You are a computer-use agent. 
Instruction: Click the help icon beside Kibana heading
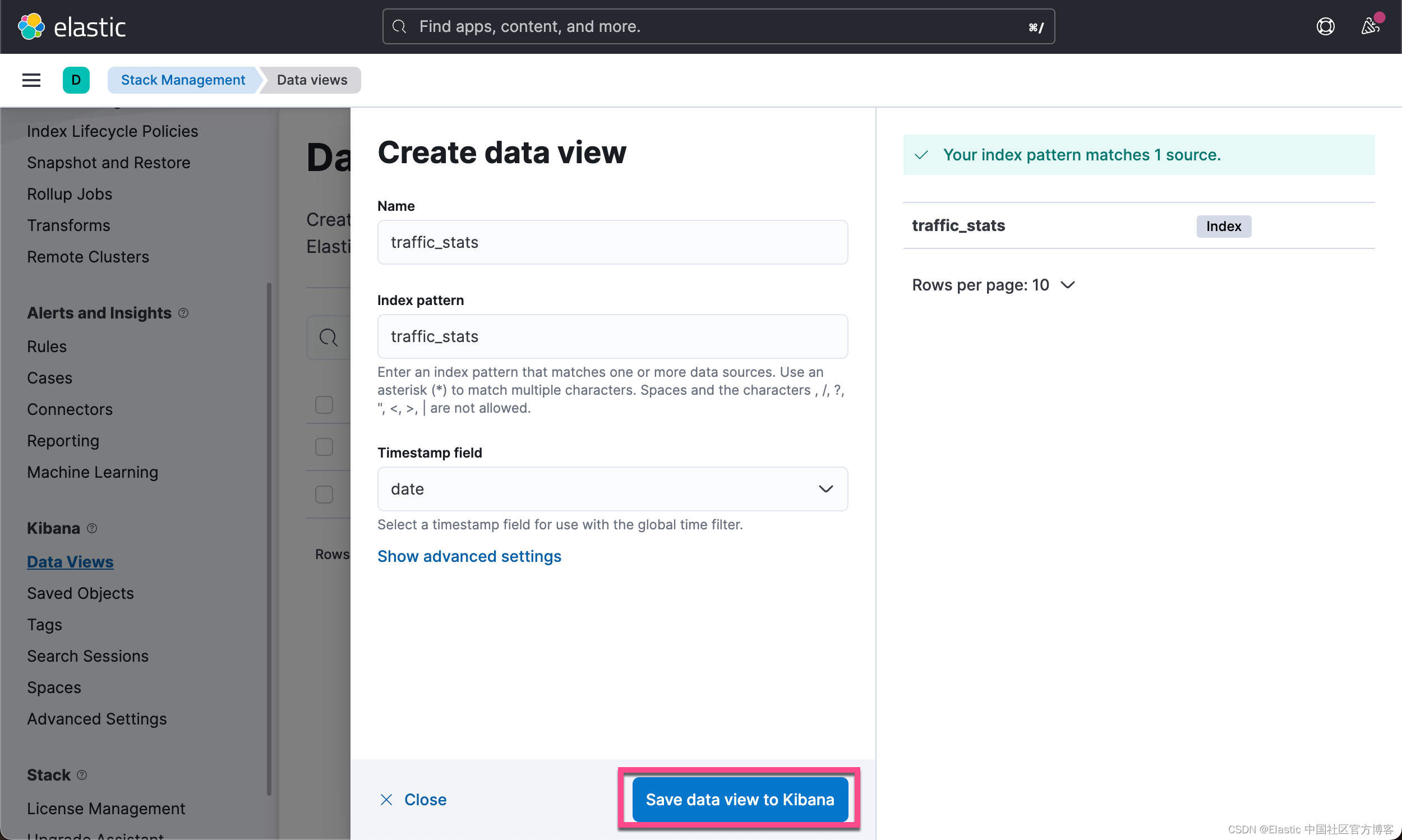[x=92, y=528]
